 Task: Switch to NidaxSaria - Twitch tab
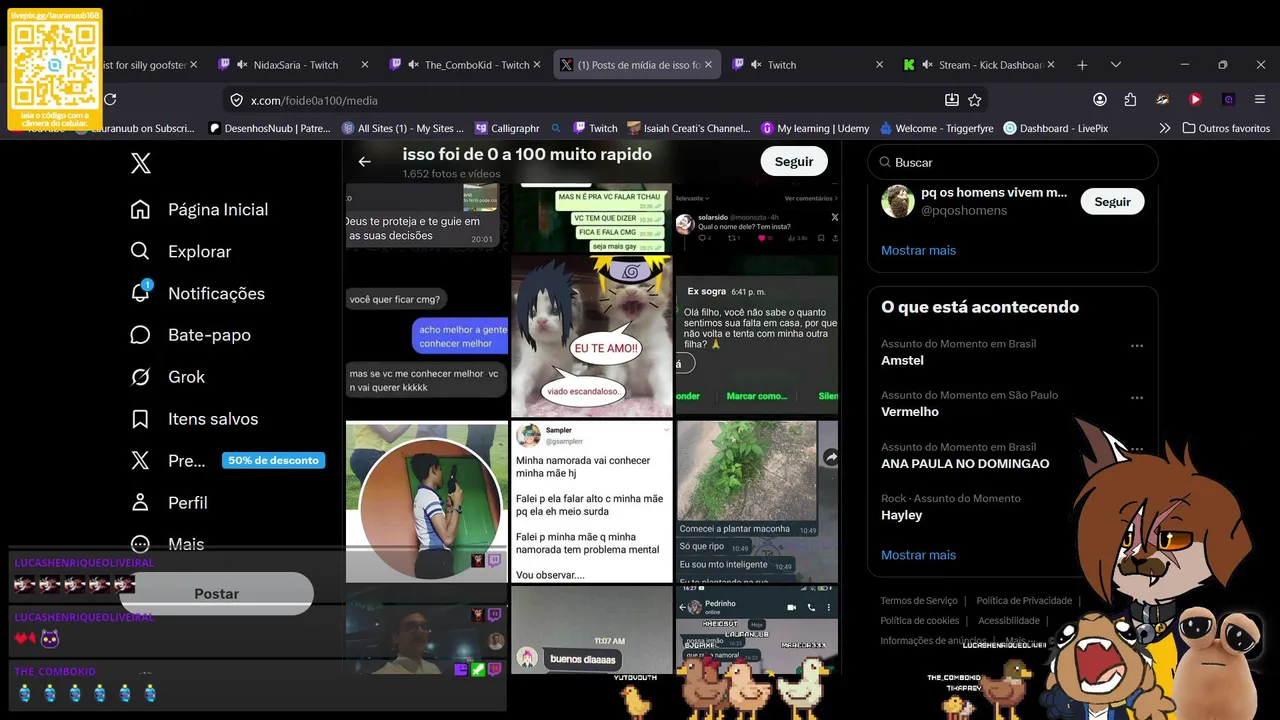296,65
